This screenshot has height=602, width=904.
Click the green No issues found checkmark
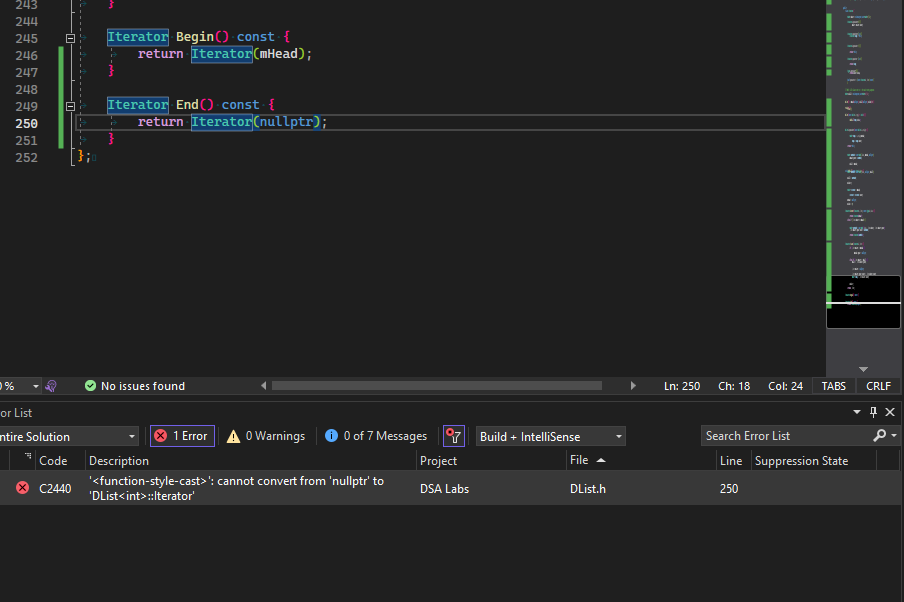[x=90, y=385]
